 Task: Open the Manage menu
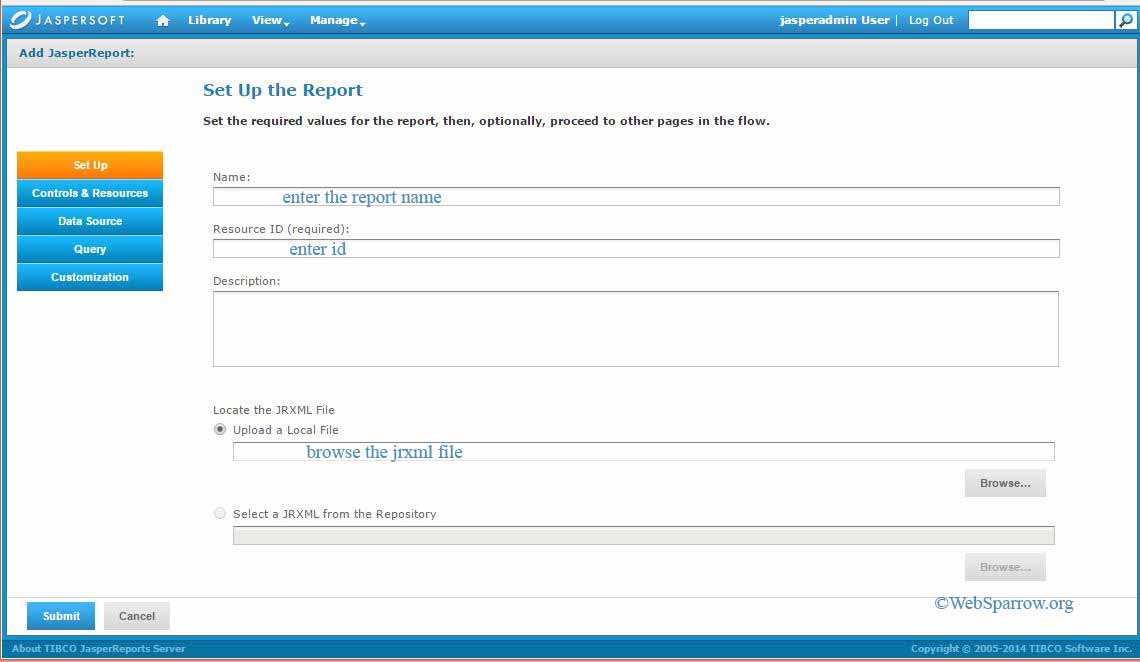coord(333,19)
